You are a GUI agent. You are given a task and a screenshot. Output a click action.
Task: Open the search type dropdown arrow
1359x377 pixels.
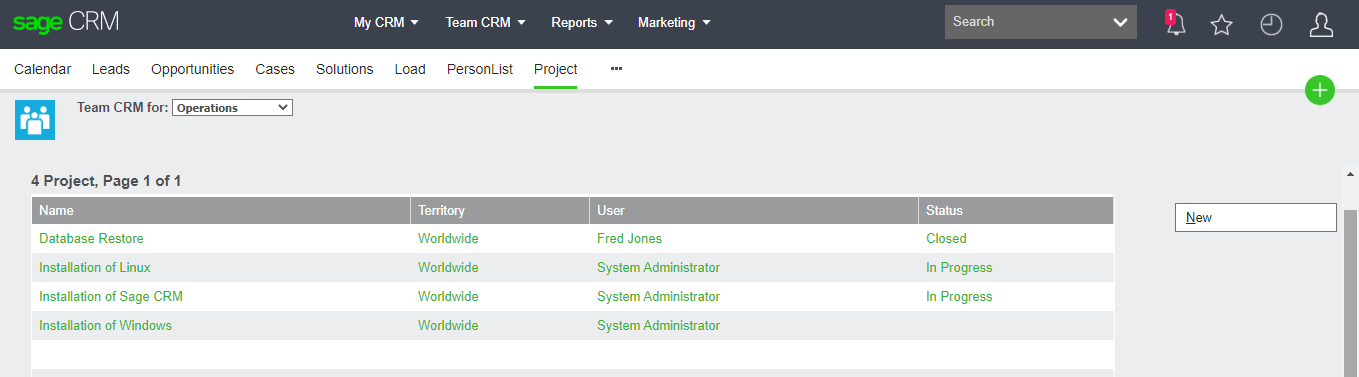click(1120, 22)
